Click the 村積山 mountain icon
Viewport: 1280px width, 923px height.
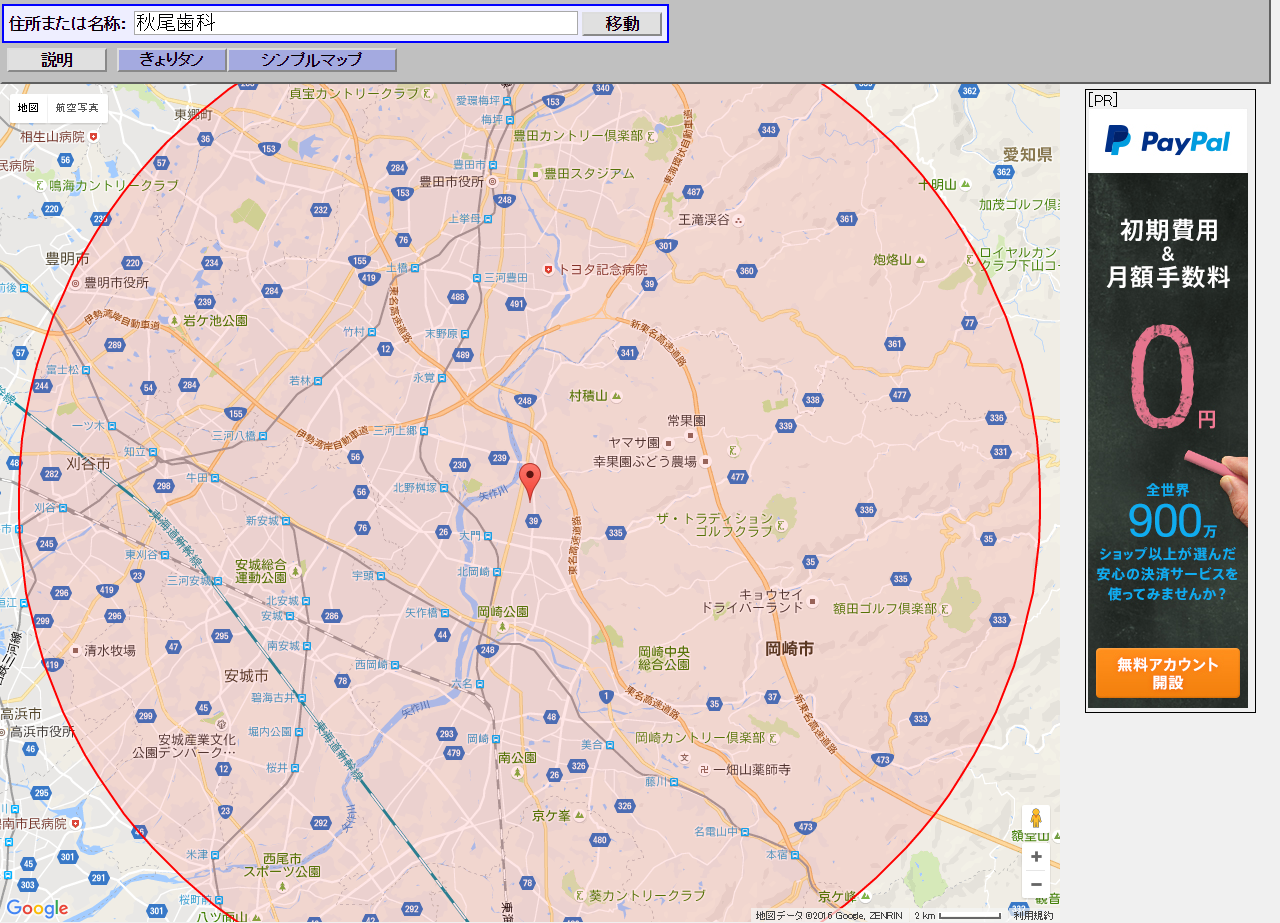[x=617, y=396]
